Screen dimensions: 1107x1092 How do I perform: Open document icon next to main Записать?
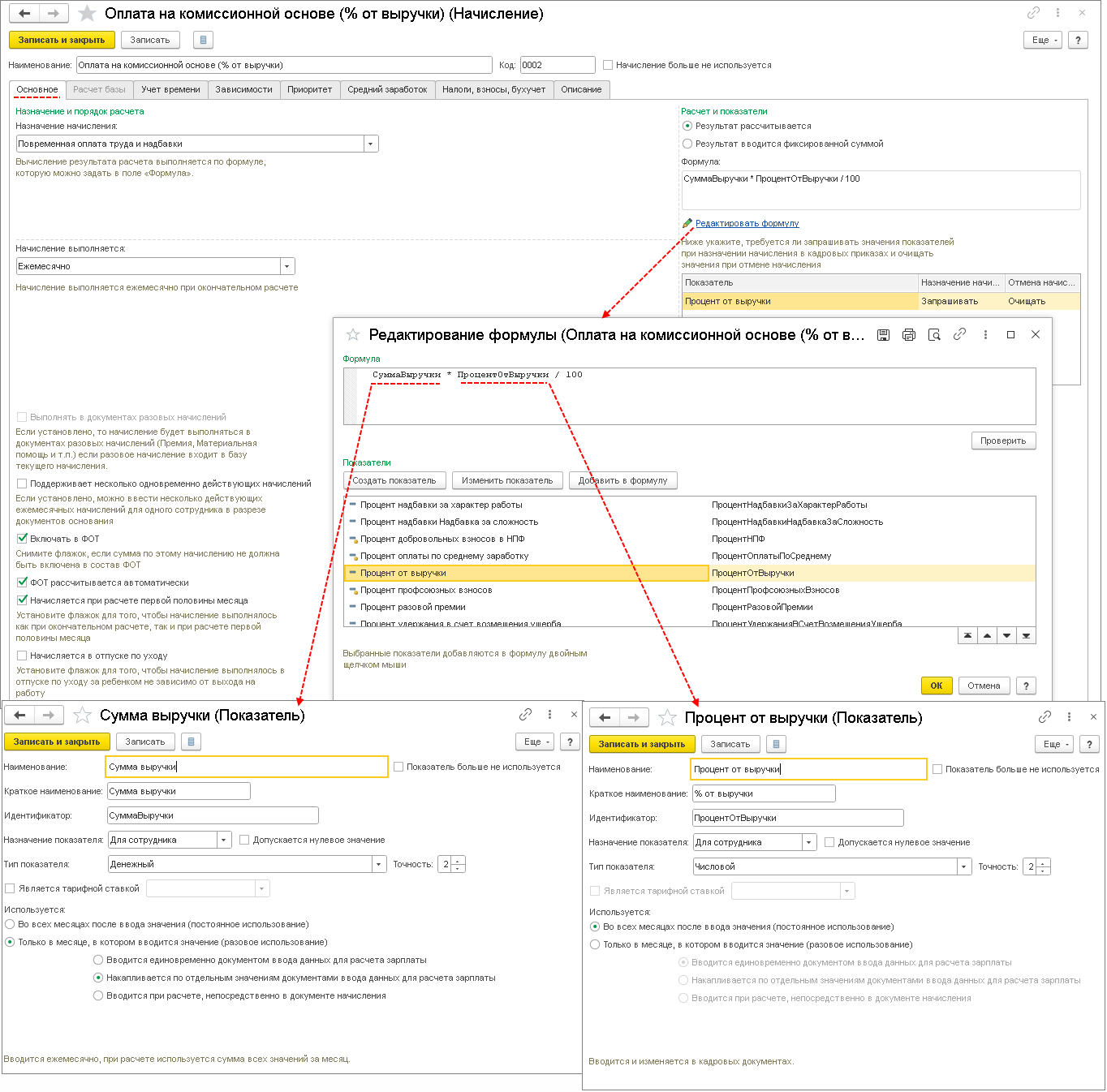[204, 40]
